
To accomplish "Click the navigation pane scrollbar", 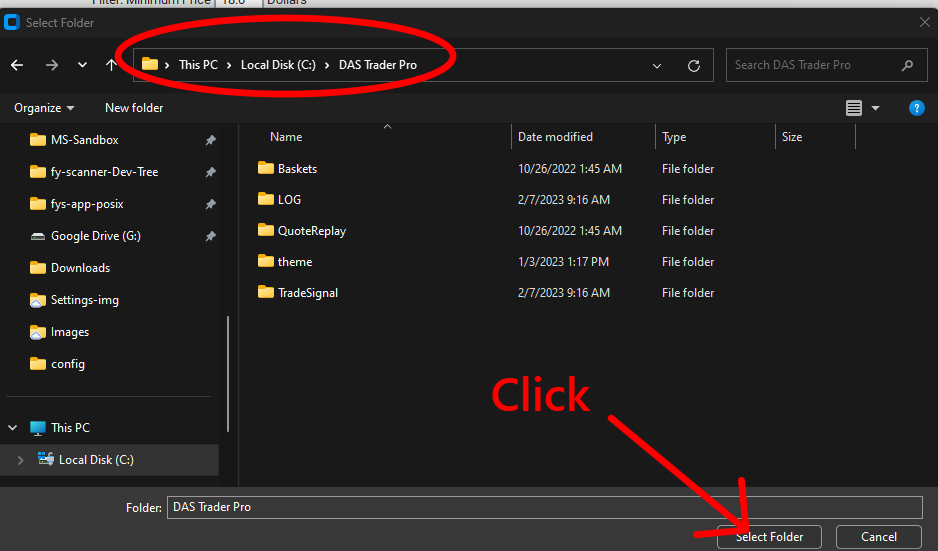I will point(228,374).
